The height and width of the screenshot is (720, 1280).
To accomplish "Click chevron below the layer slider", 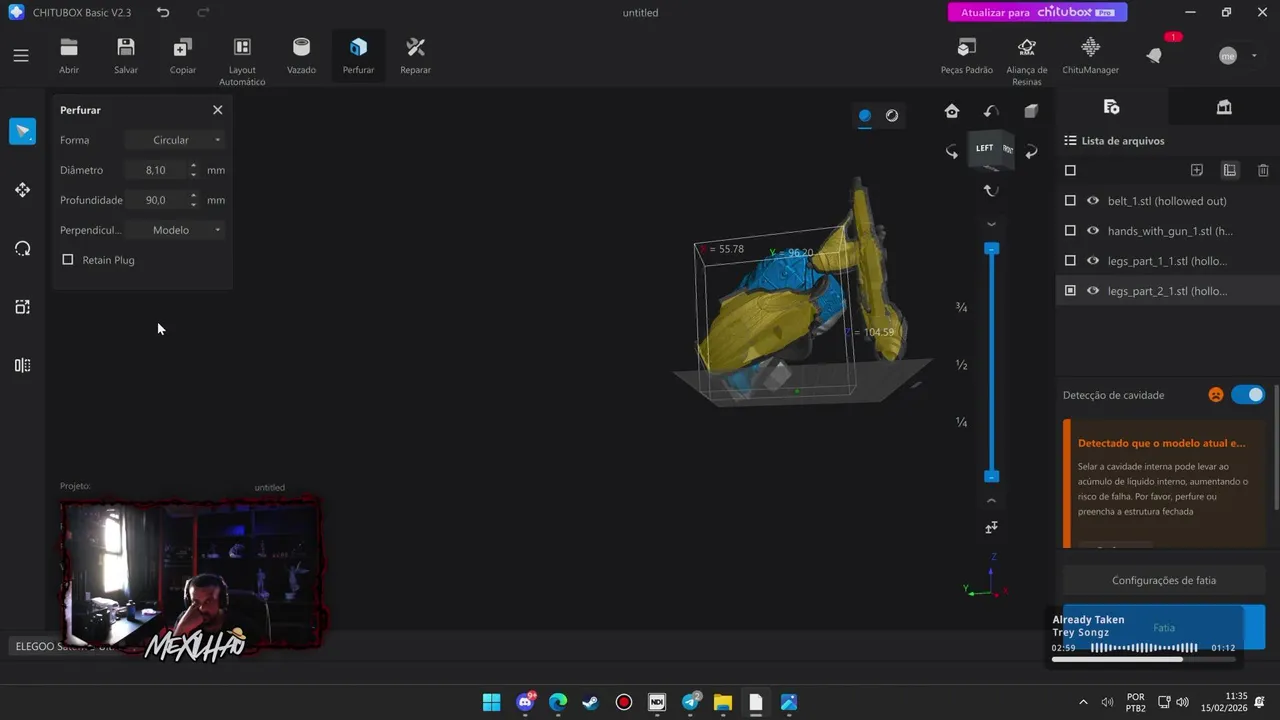I will coord(991,500).
